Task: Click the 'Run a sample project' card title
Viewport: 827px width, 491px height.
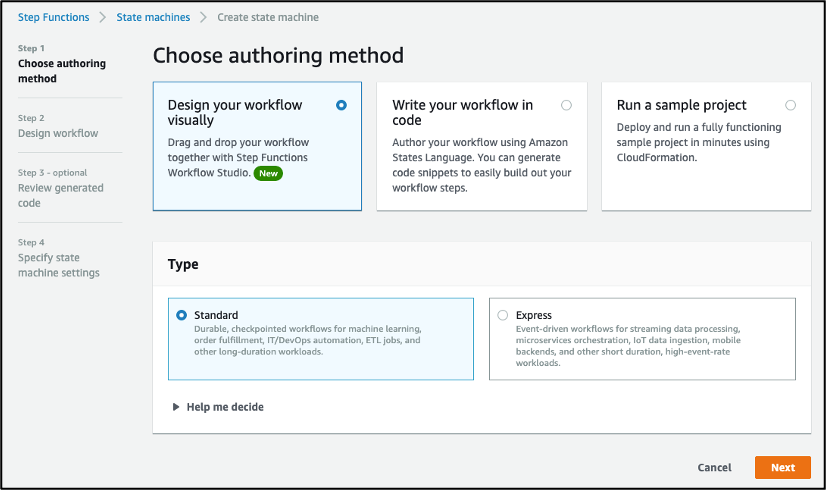Action: 681,105
